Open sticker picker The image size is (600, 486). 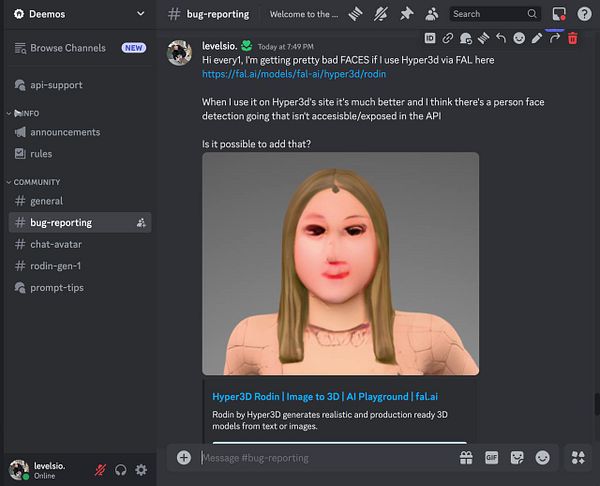coord(517,458)
